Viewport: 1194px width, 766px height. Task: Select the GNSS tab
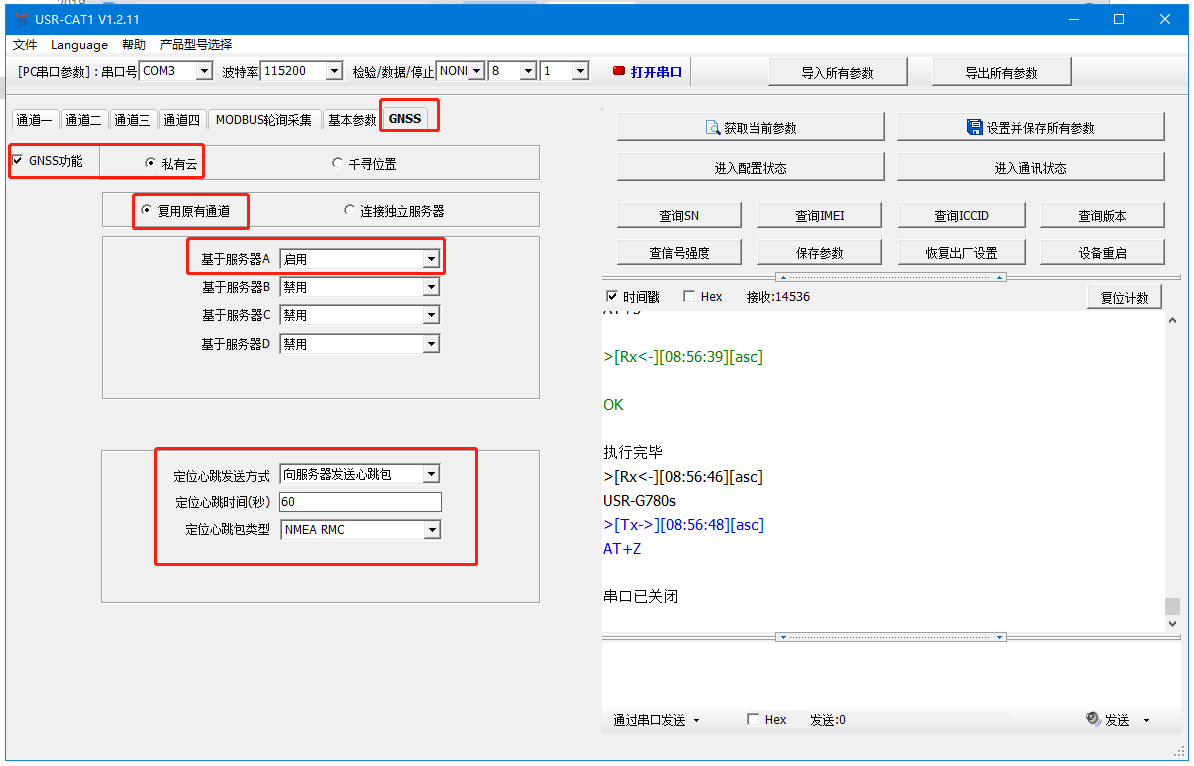coord(404,118)
